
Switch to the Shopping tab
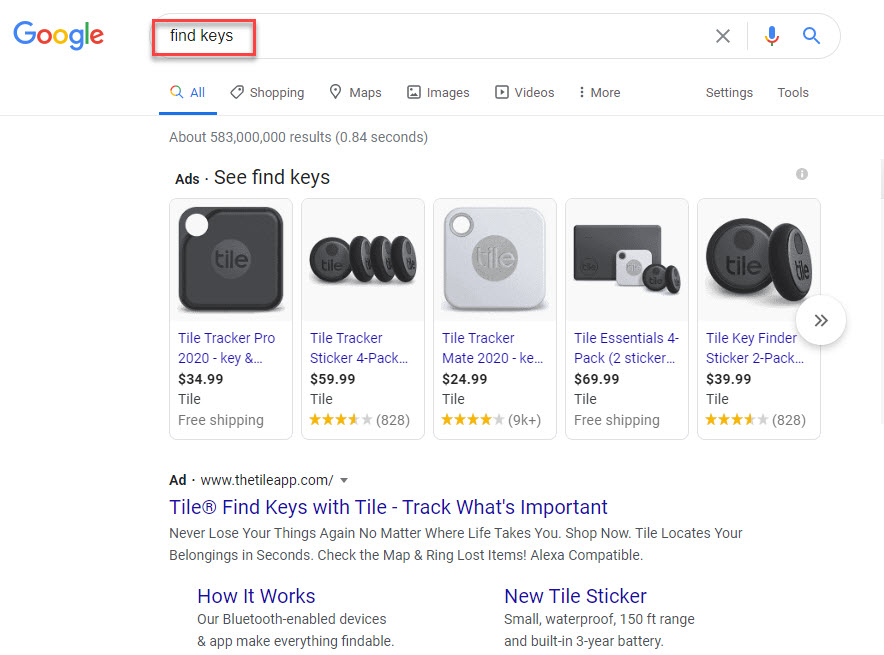click(267, 92)
